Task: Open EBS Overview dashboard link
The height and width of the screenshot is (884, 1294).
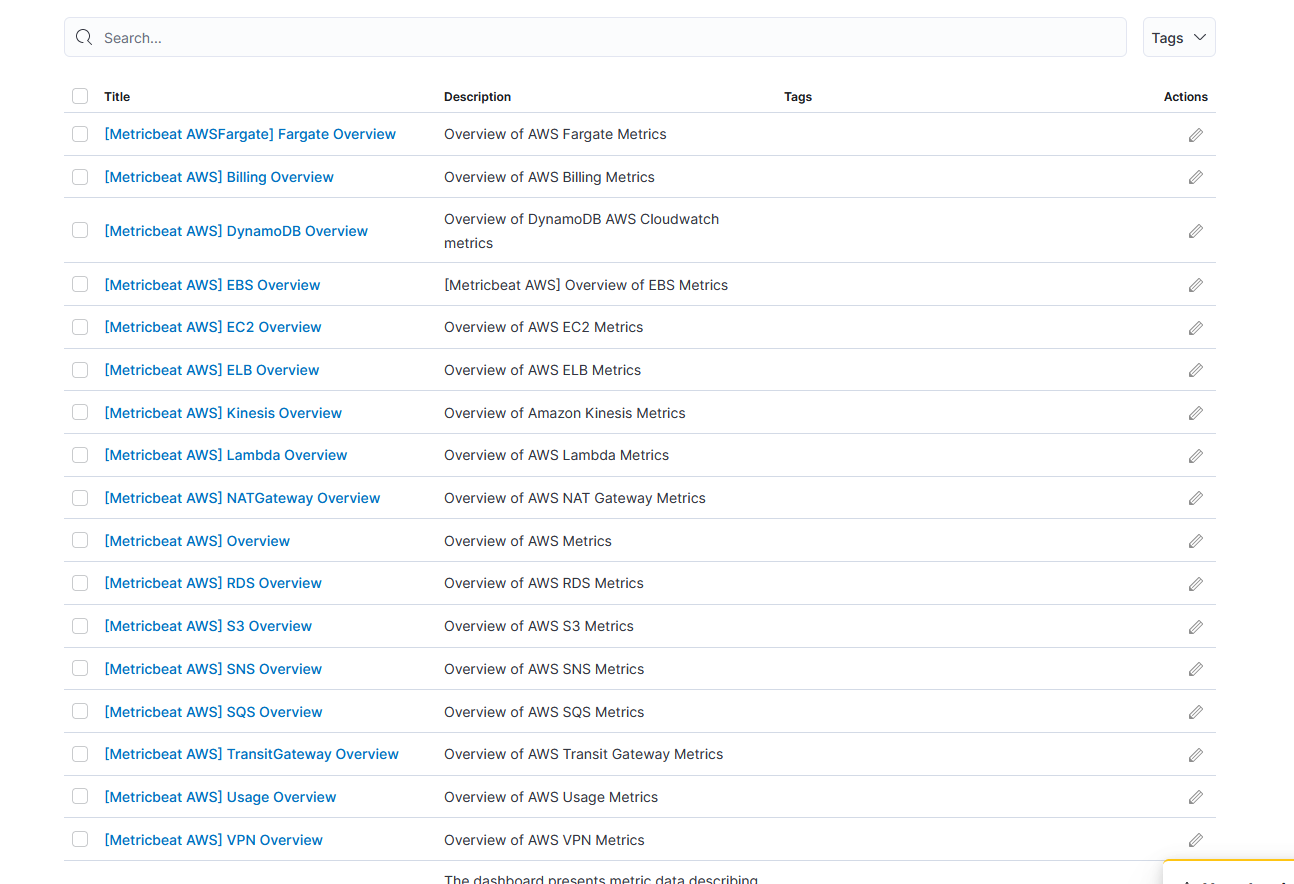Action: (x=212, y=285)
